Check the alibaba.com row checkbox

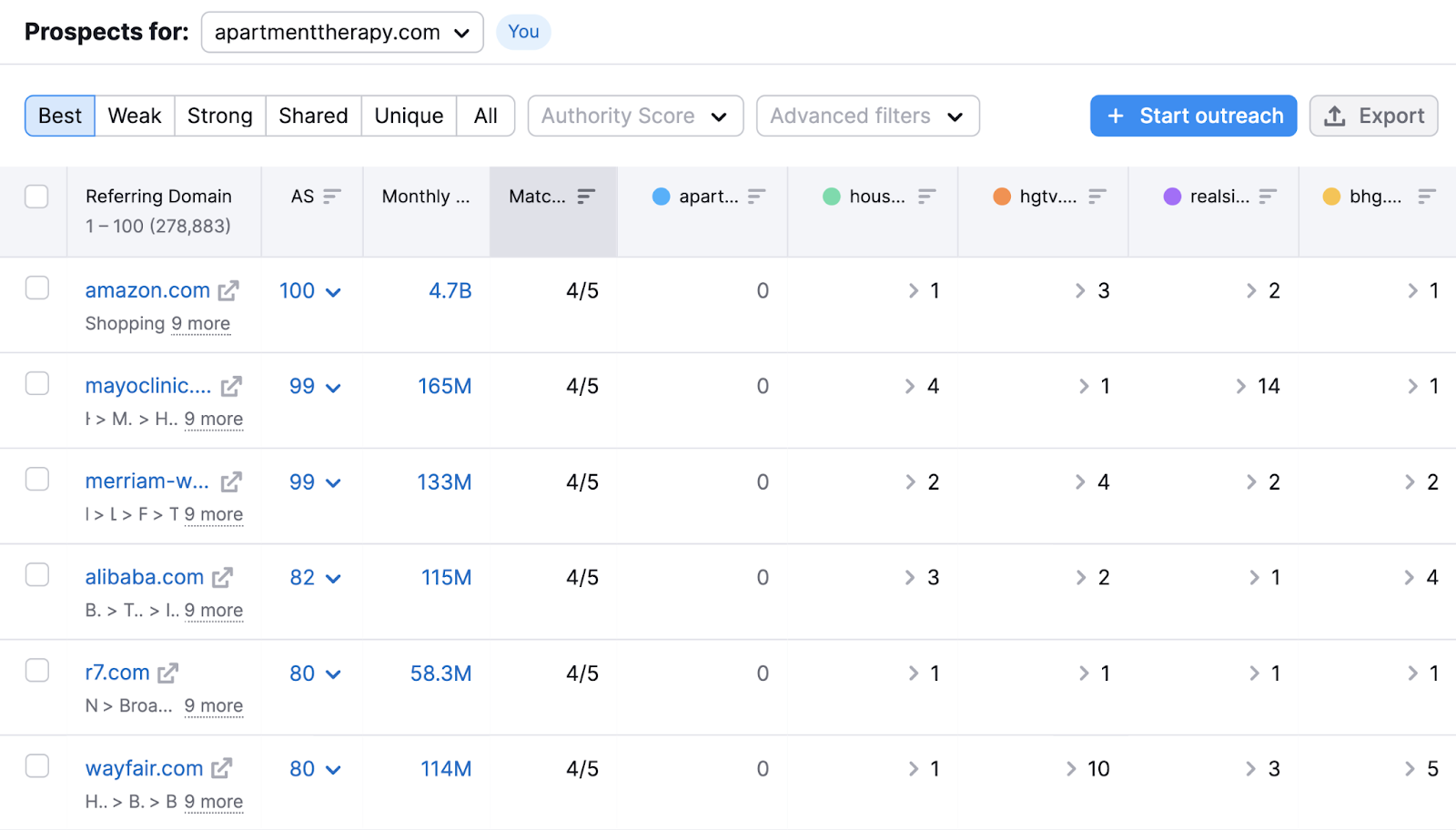coord(36,574)
